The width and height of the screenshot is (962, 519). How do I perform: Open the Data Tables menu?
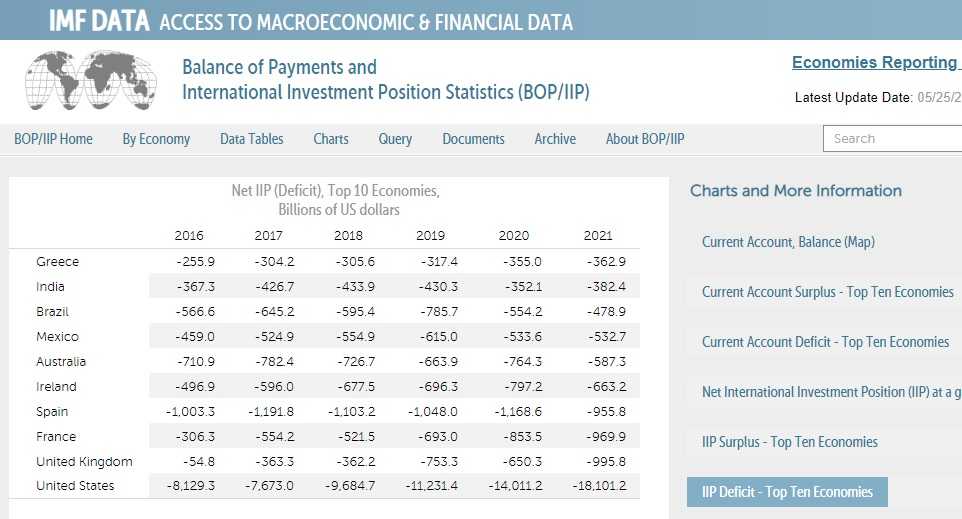[252, 139]
